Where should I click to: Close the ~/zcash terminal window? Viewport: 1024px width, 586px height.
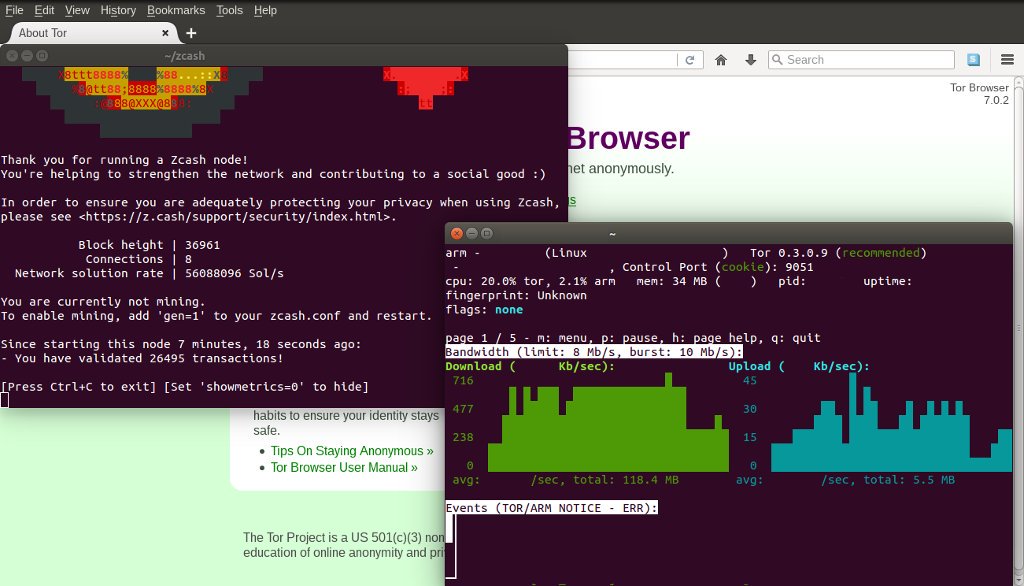12,56
